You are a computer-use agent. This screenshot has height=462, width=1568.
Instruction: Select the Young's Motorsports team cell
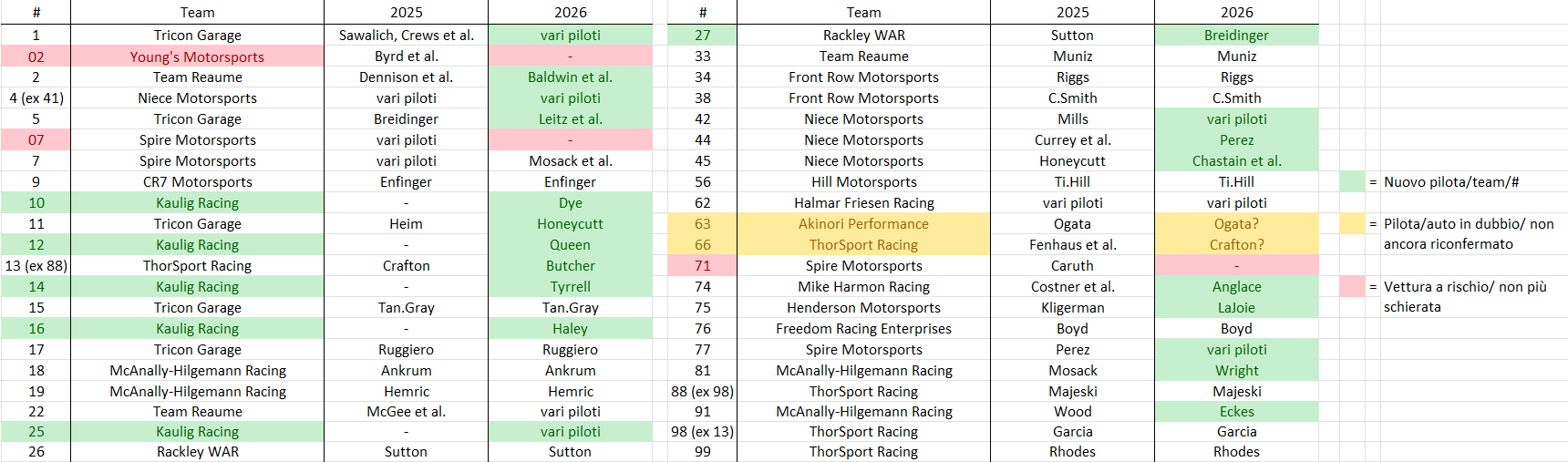point(197,56)
